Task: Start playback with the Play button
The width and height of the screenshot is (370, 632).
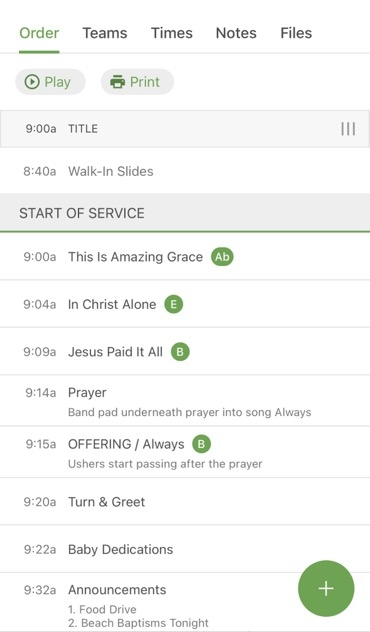Action: tap(50, 82)
